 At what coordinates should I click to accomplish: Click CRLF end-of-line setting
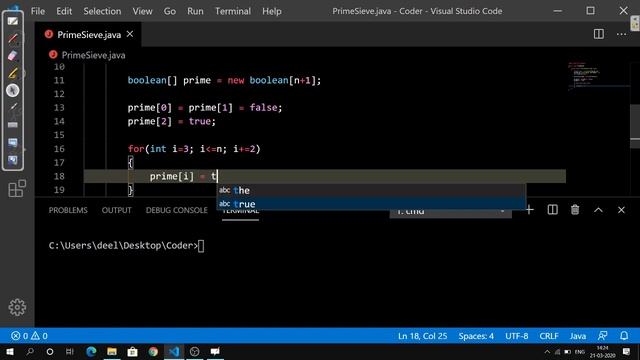coord(549,336)
